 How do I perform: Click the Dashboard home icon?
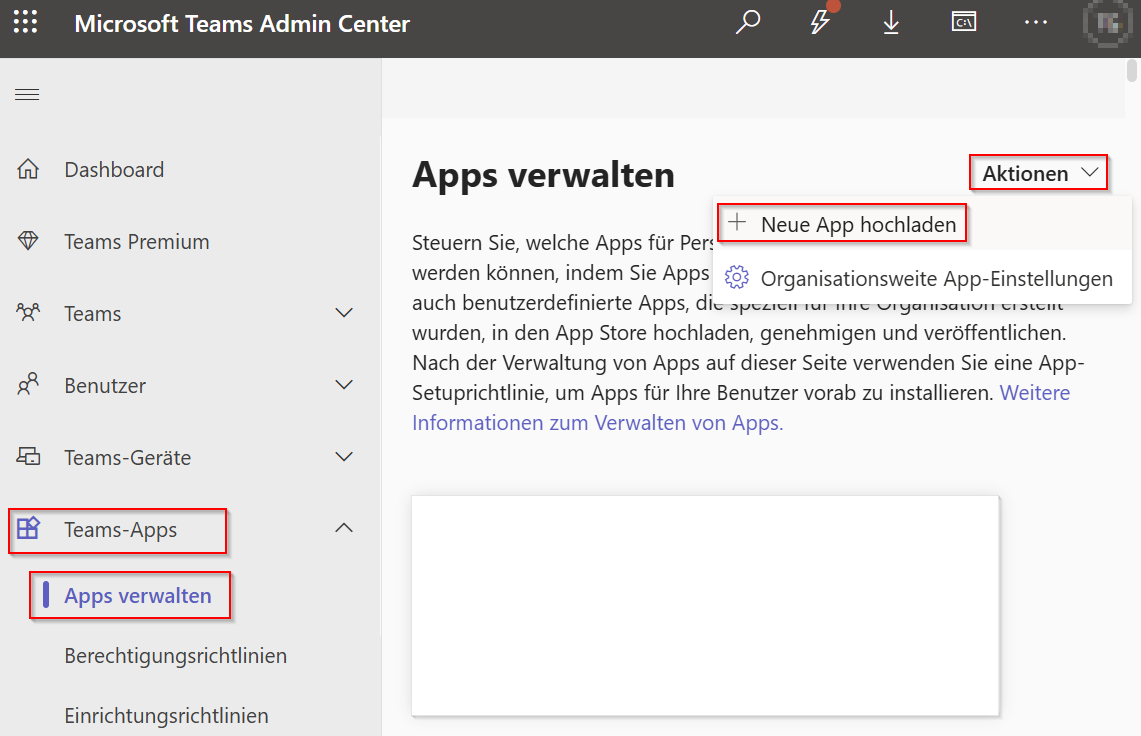coord(30,169)
